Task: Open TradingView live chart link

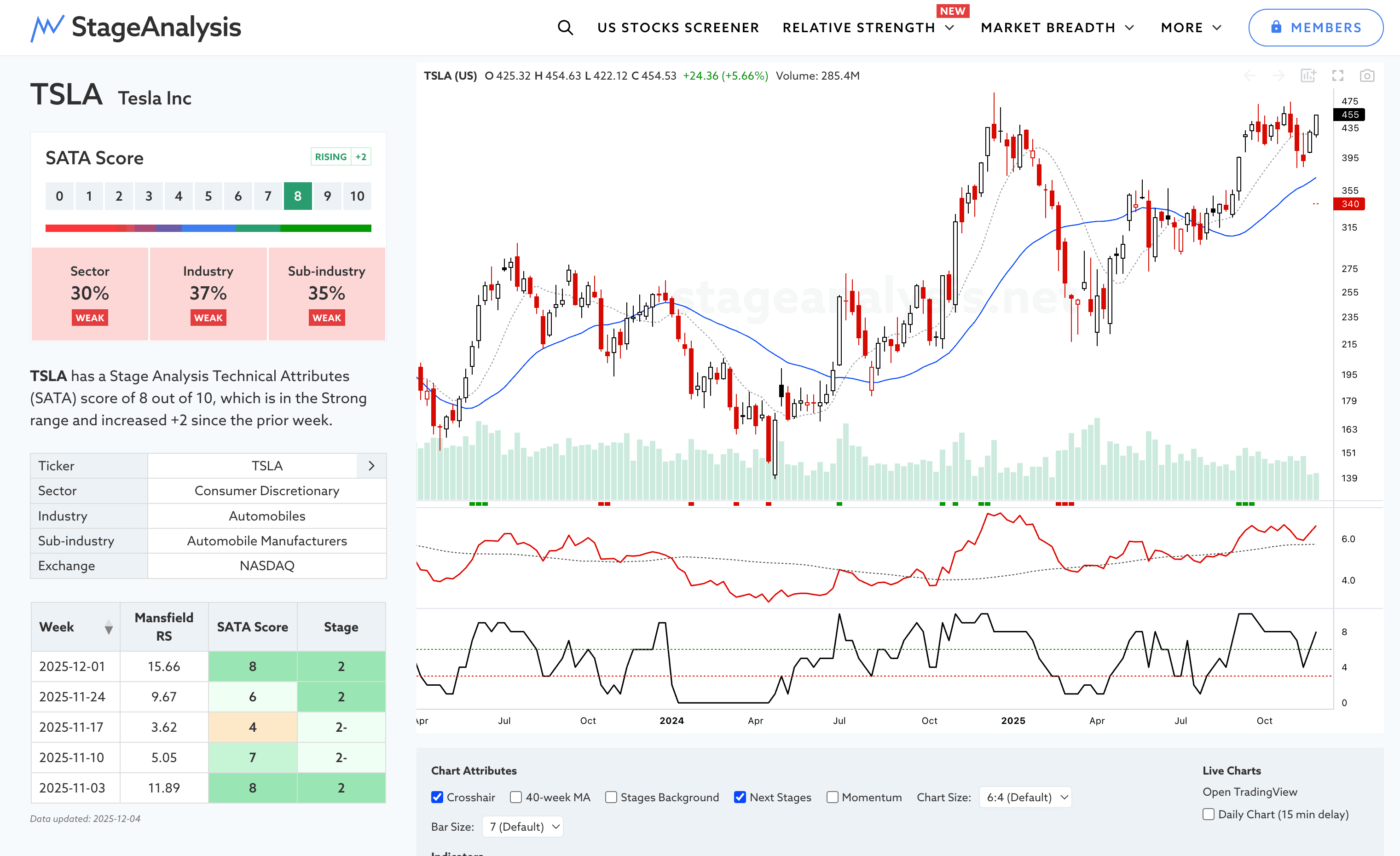Action: 1250,791
